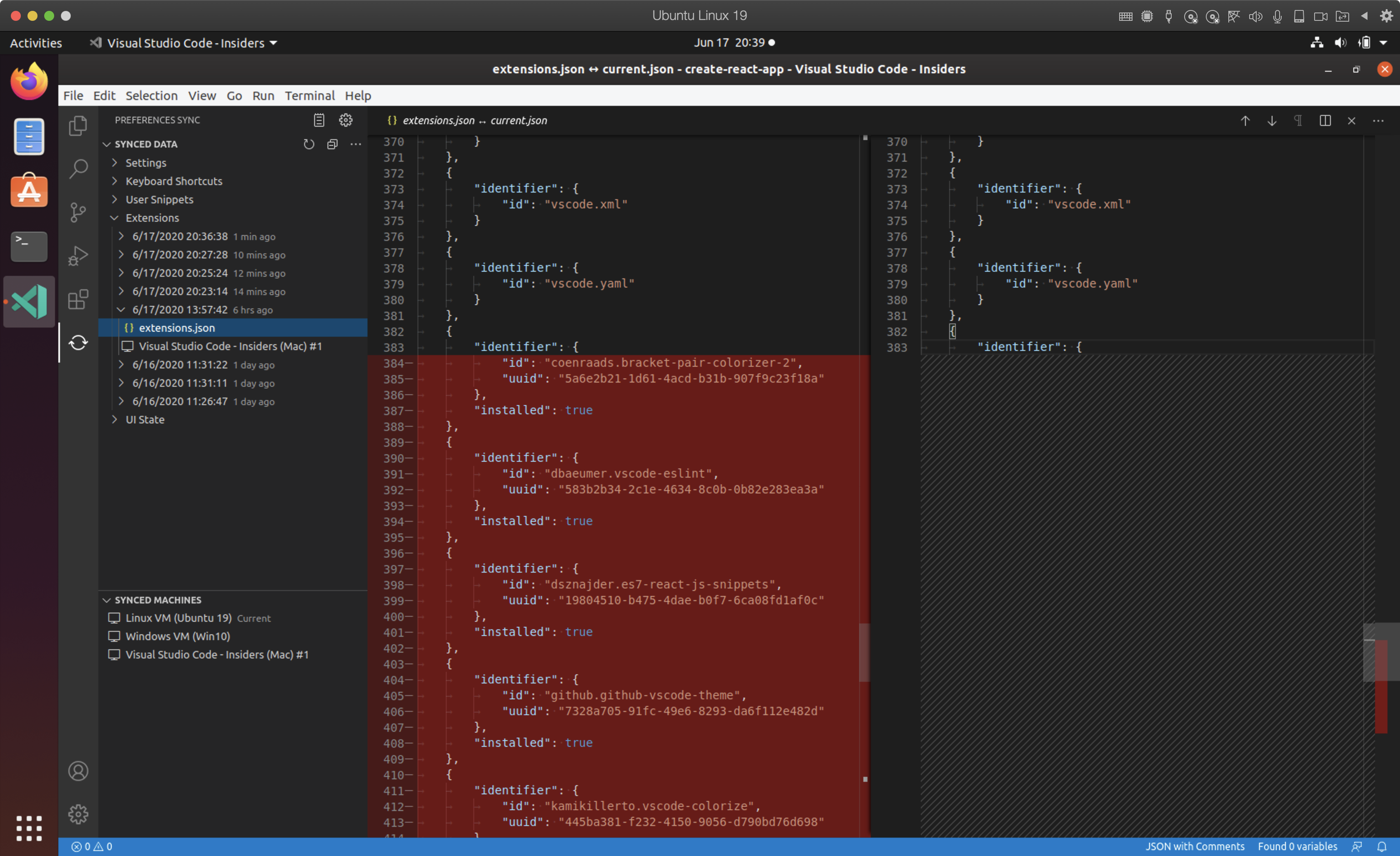
Task: Open the Terminal menu
Action: coord(310,95)
